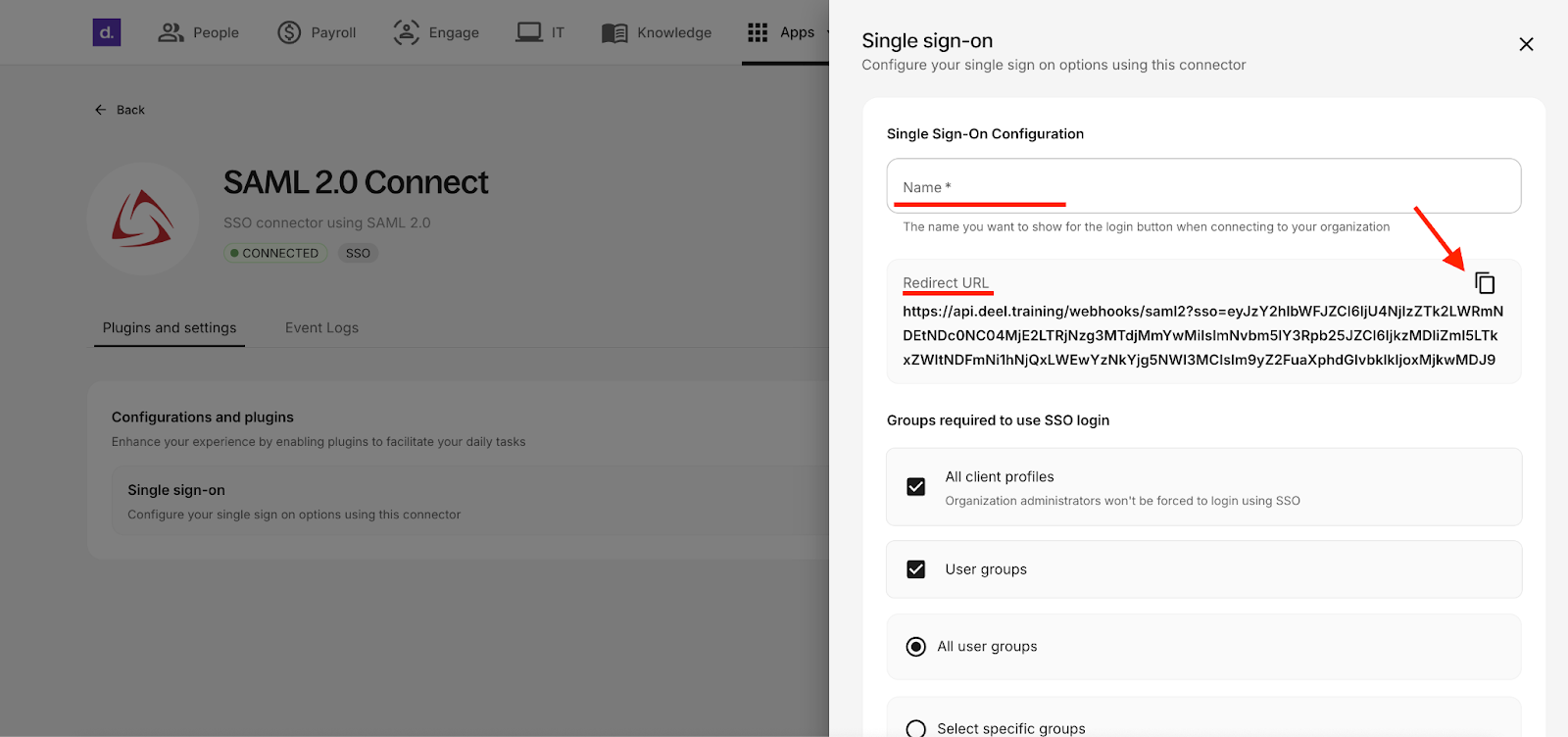1568x737 pixels.
Task: Open the Plugins and settings tab
Action: pos(170,327)
